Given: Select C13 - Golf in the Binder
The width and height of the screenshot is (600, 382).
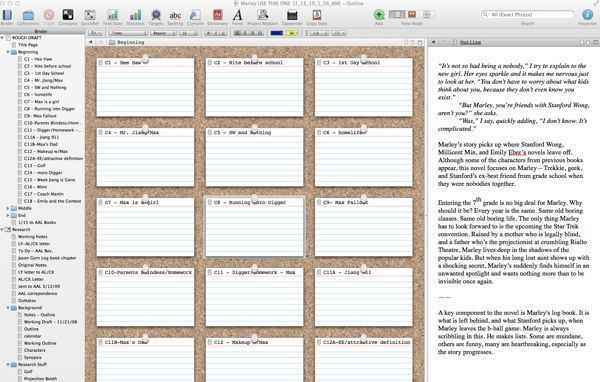Looking at the screenshot, I should pos(35,166).
